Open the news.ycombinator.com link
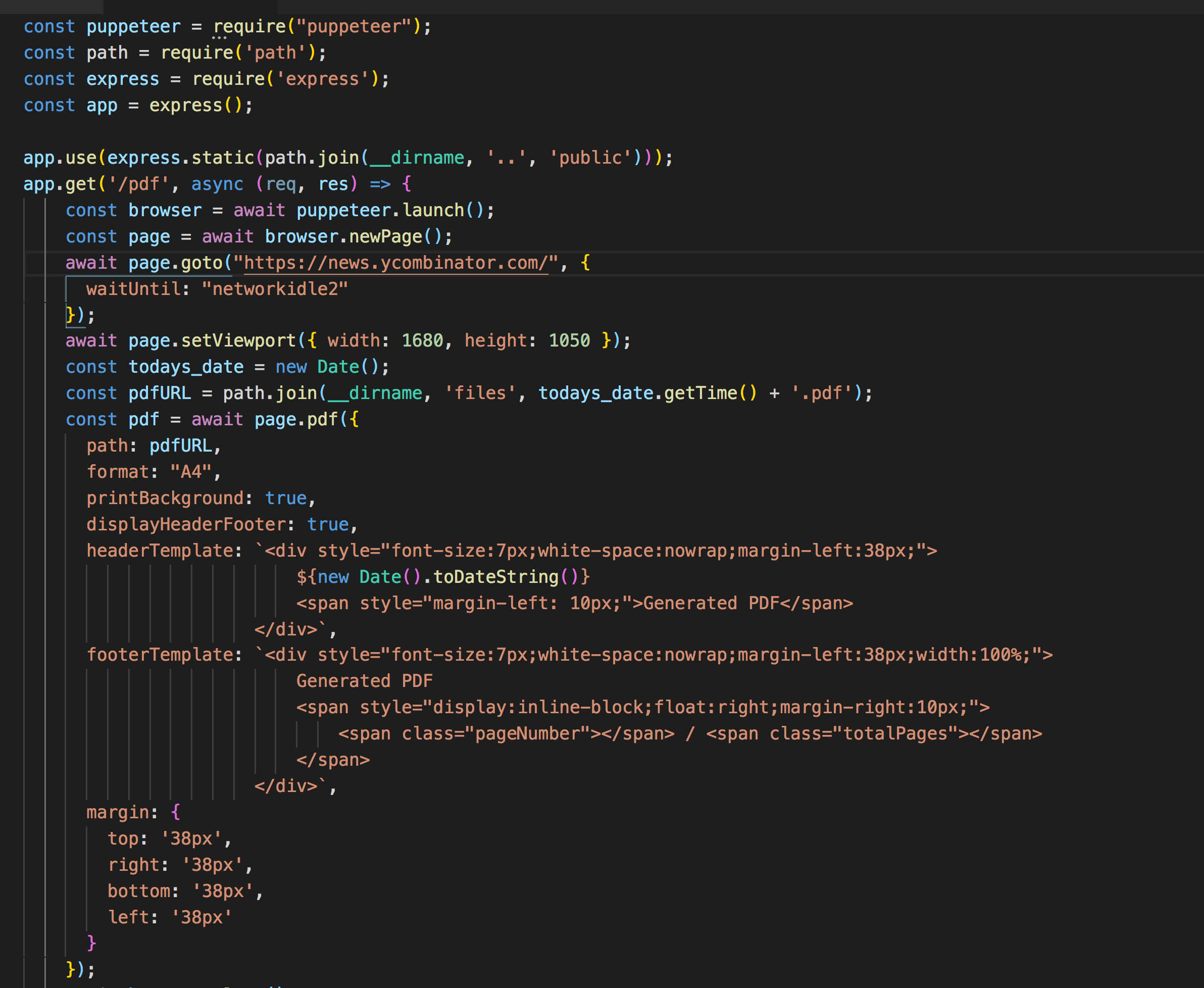Image resolution: width=1204 pixels, height=988 pixels. 396,262
